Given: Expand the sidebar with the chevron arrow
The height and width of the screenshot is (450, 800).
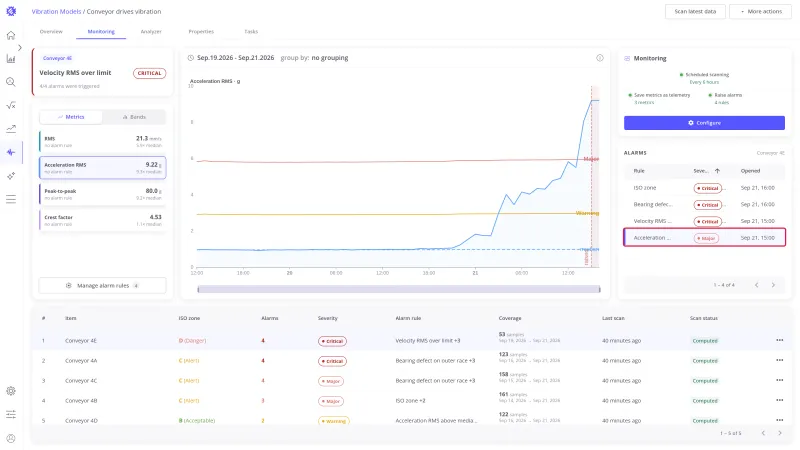Looking at the screenshot, I should (19, 47).
